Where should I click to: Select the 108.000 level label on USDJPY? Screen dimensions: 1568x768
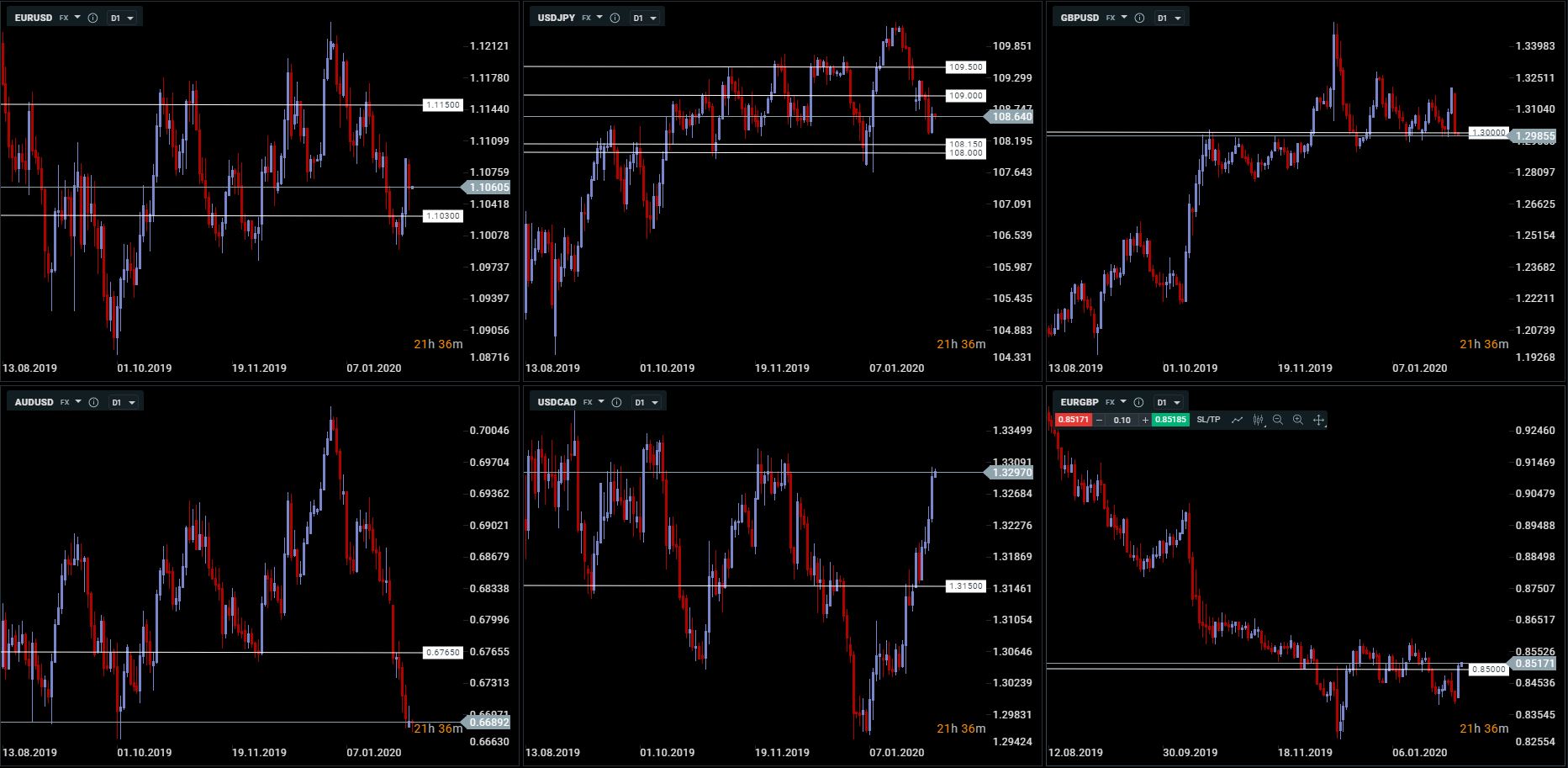click(x=965, y=153)
